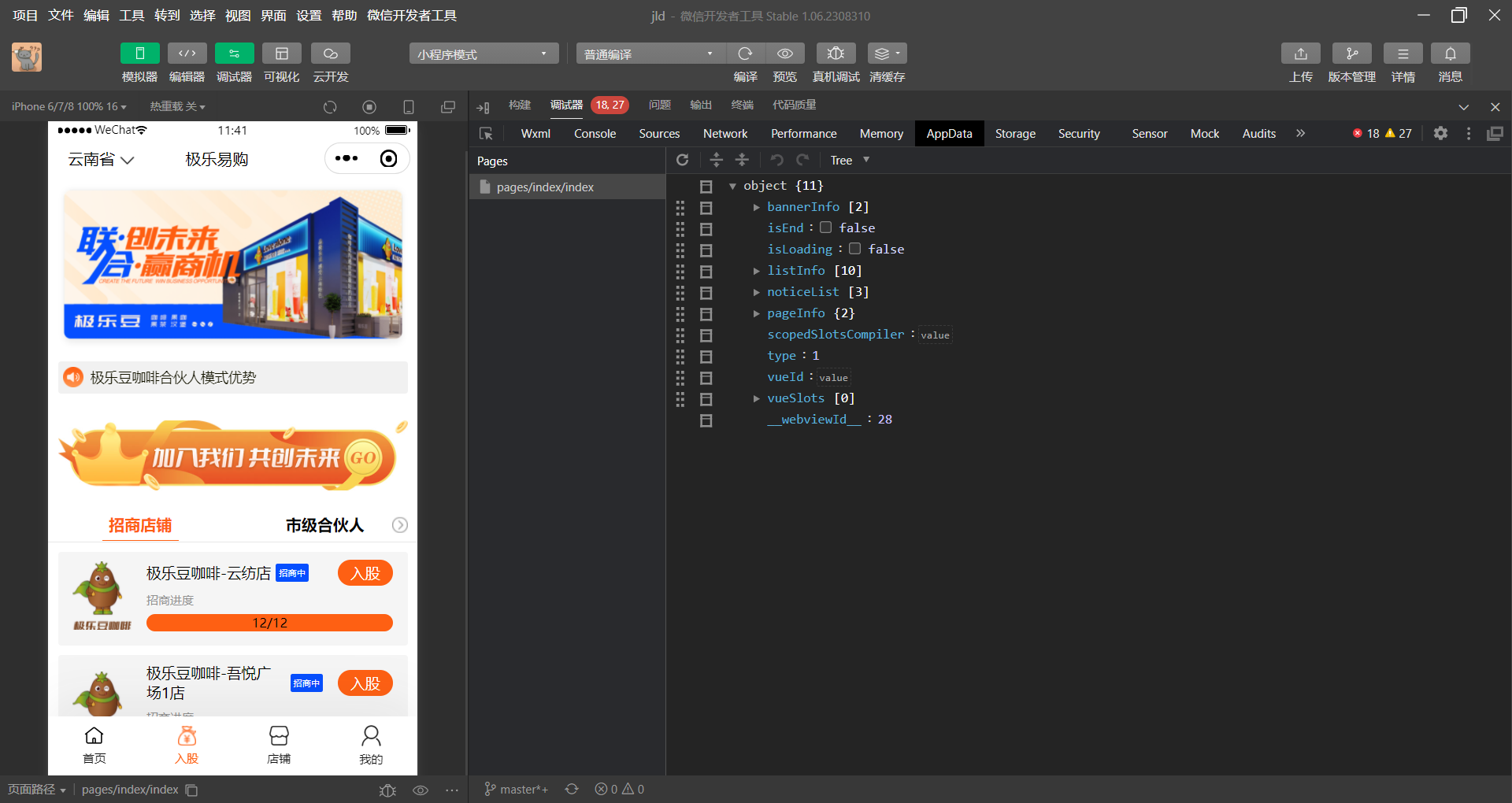Click 入股 button for 云纺店
This screenshot has width=1512, height=803.
pos(365,573)
